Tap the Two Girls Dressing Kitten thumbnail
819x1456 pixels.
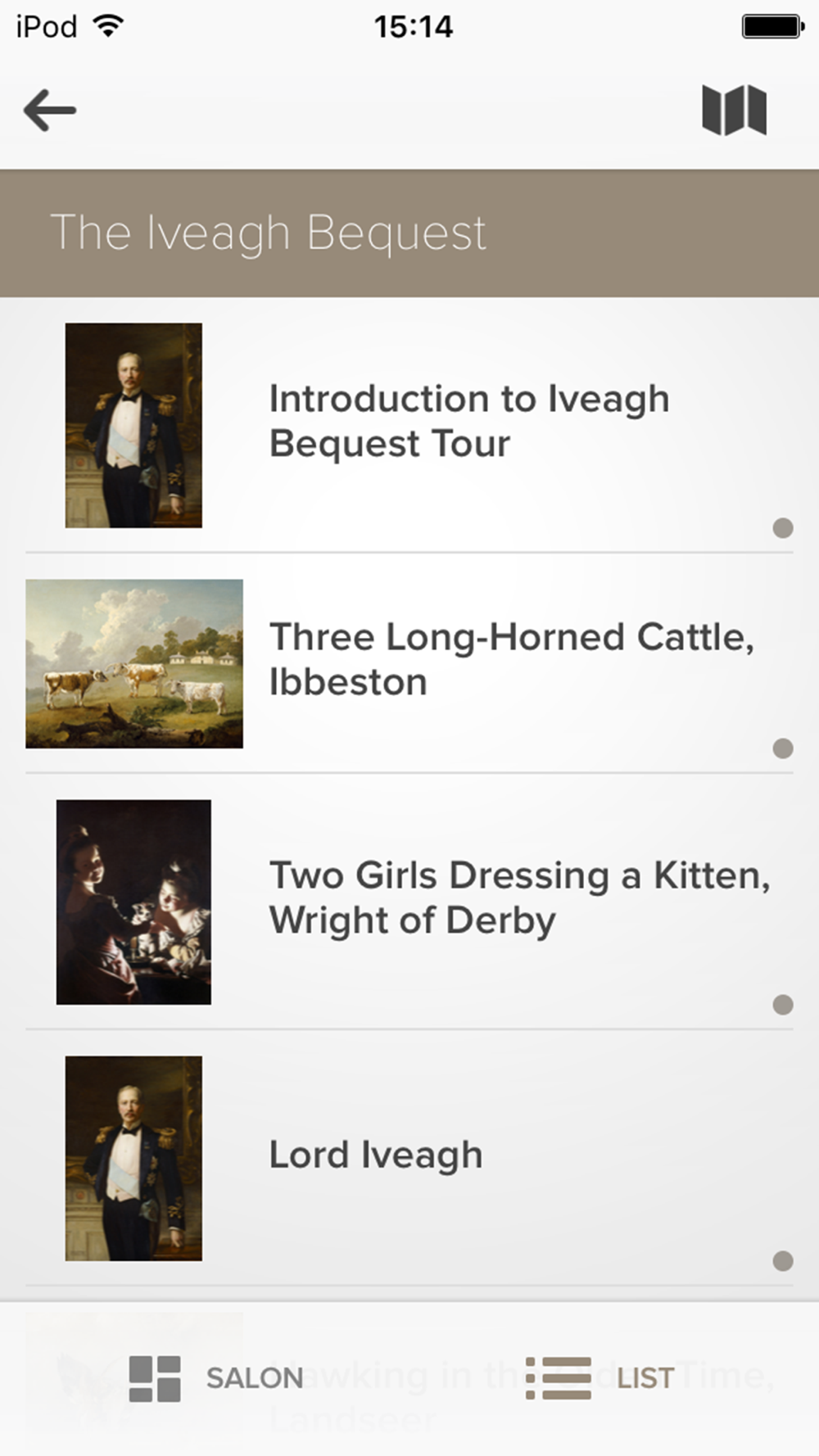coord(133,902)
